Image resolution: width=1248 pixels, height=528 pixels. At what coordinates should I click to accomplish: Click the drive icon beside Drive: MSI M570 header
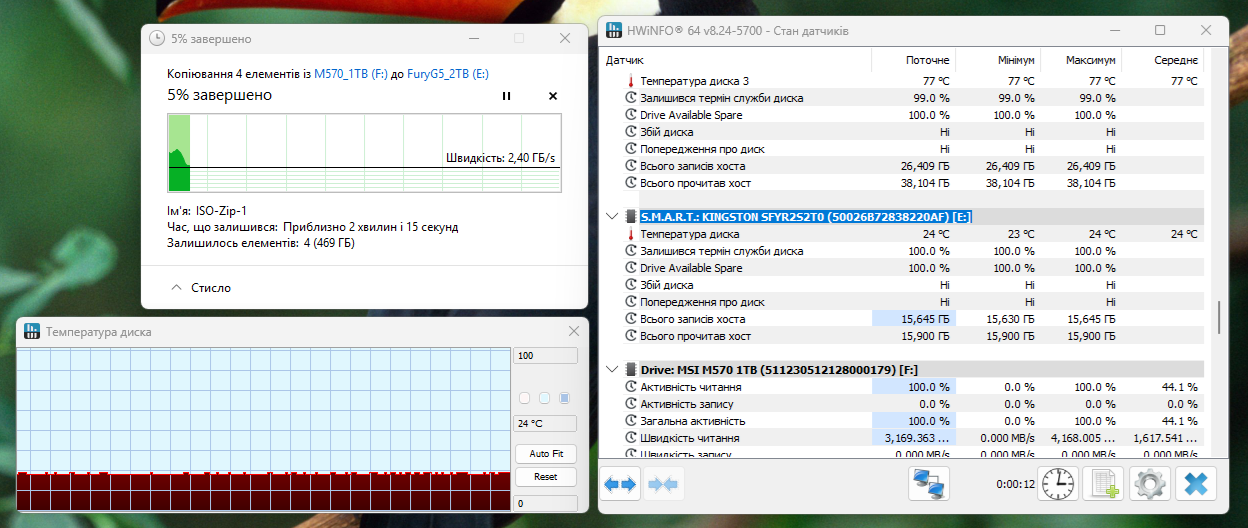click(630, 370)
